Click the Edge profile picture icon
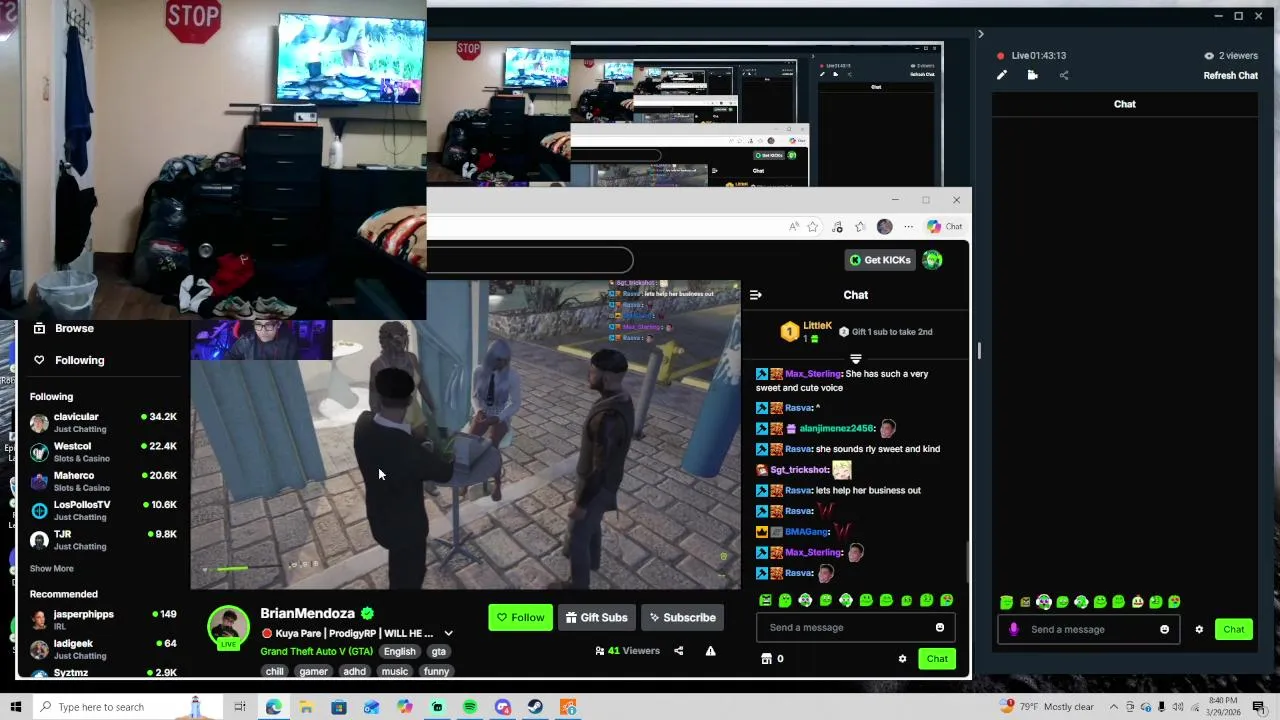Image resolution: width=1280 pixels, height=720 pixels. pyautogui.click(x=884, y=227)
